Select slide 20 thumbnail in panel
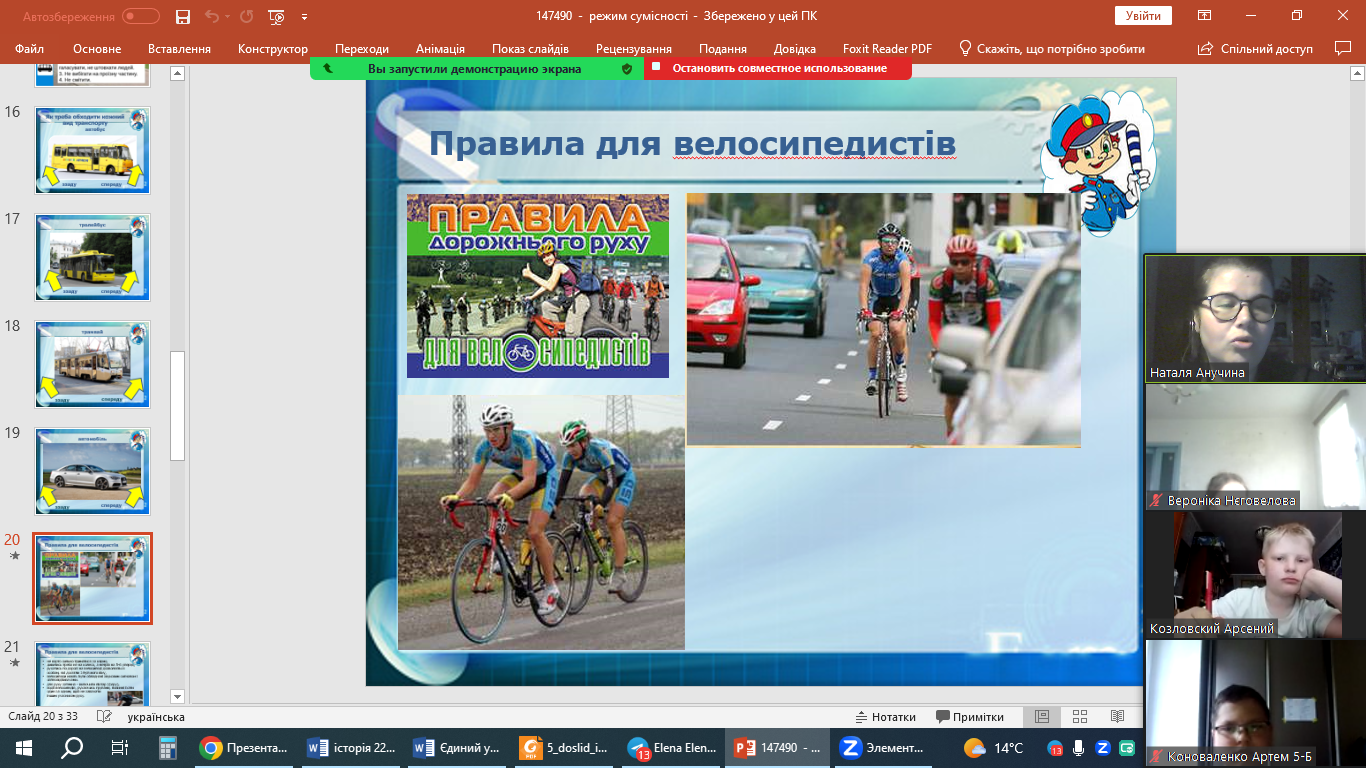The height and width of the screenshot is (768, 1366). (x=92, y=578)
